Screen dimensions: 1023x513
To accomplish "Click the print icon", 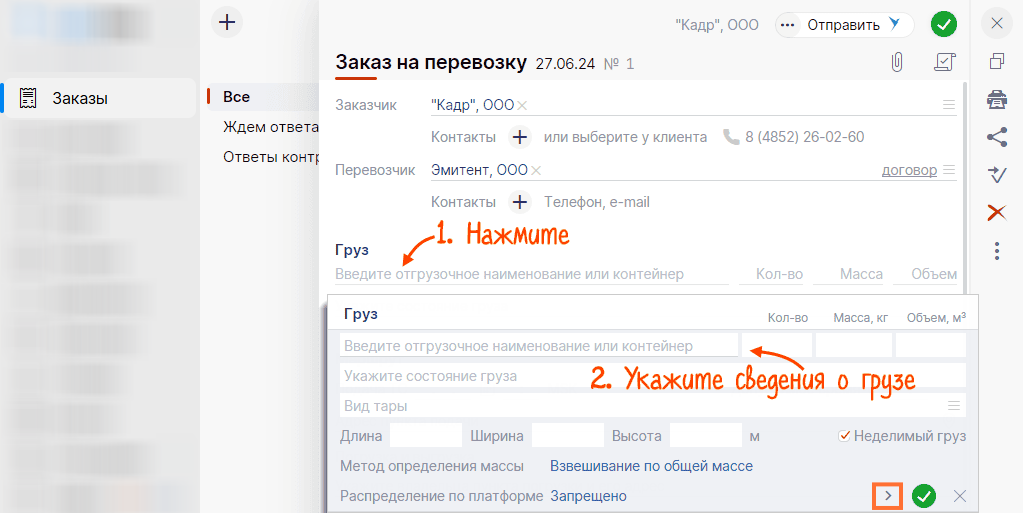I will [x=997, y=99].
